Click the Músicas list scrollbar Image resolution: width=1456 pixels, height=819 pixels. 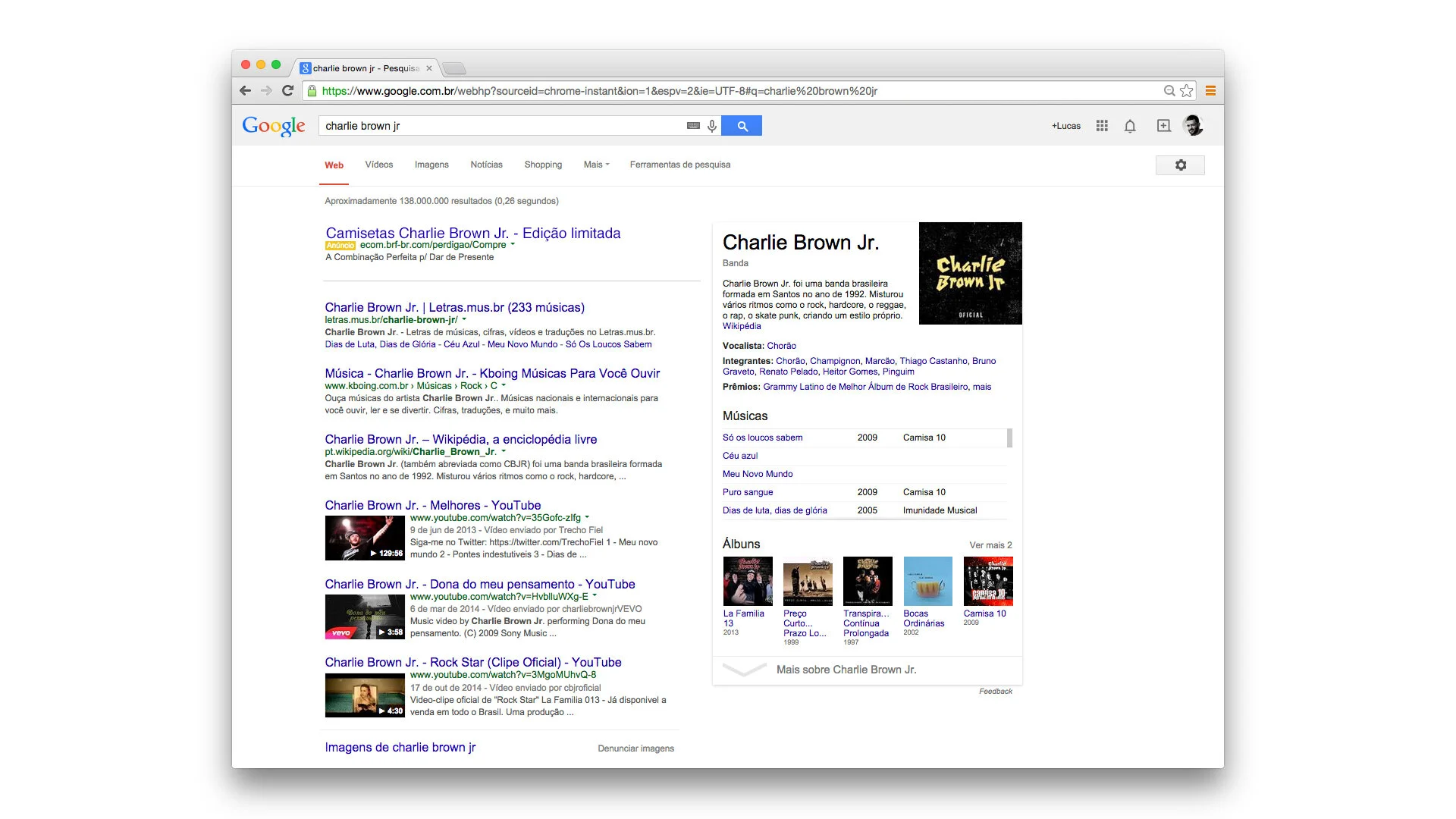pyautogui.click(x=1009, y=438)
